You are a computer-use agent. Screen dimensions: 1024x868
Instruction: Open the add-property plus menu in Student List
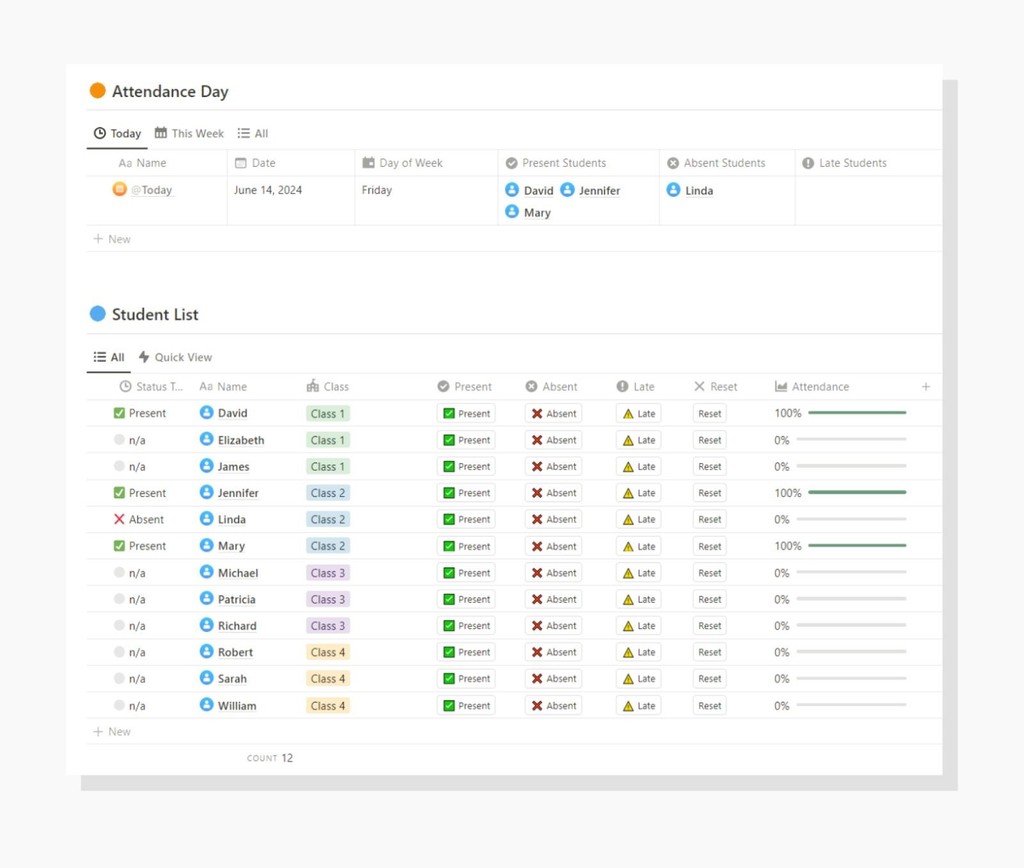(x=925, y=386)
